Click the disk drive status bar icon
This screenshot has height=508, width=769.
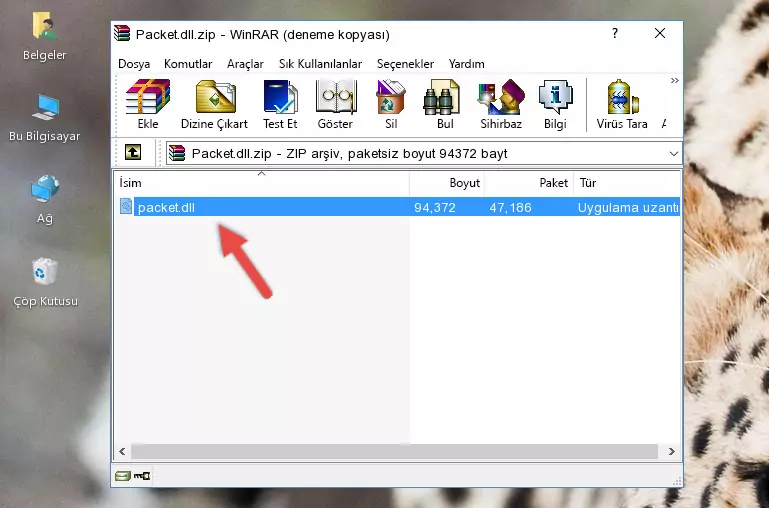(123, 476)
